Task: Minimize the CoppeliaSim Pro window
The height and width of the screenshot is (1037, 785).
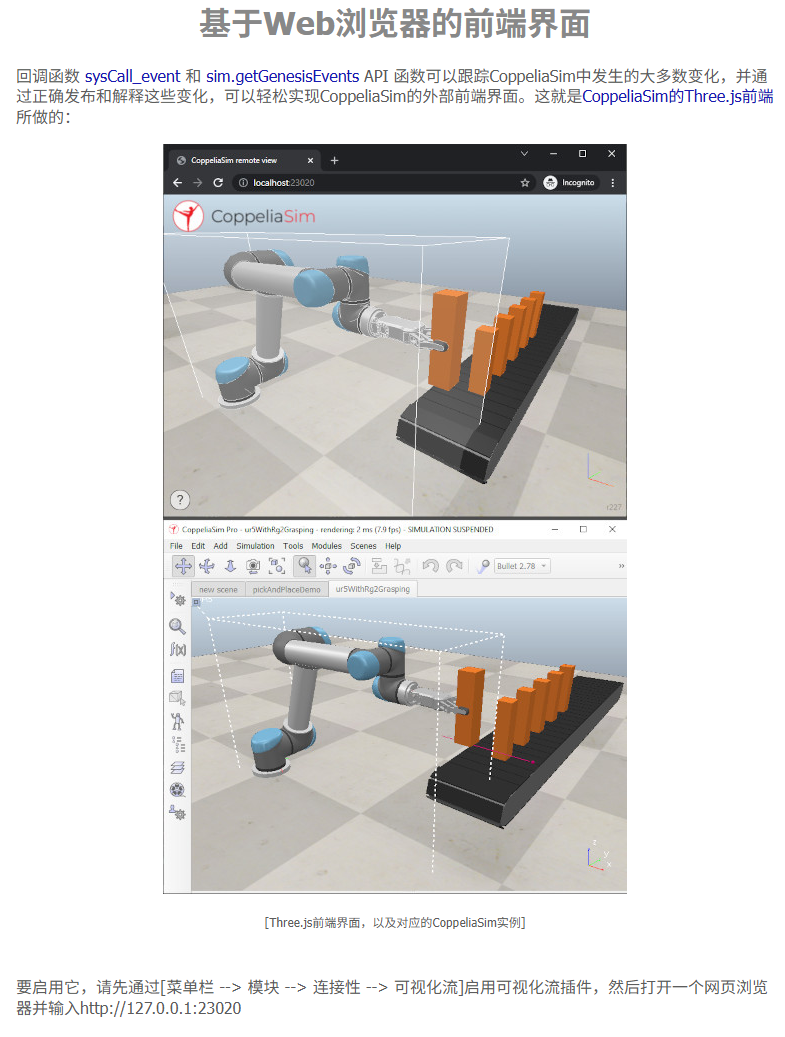Action: [555, 529]
